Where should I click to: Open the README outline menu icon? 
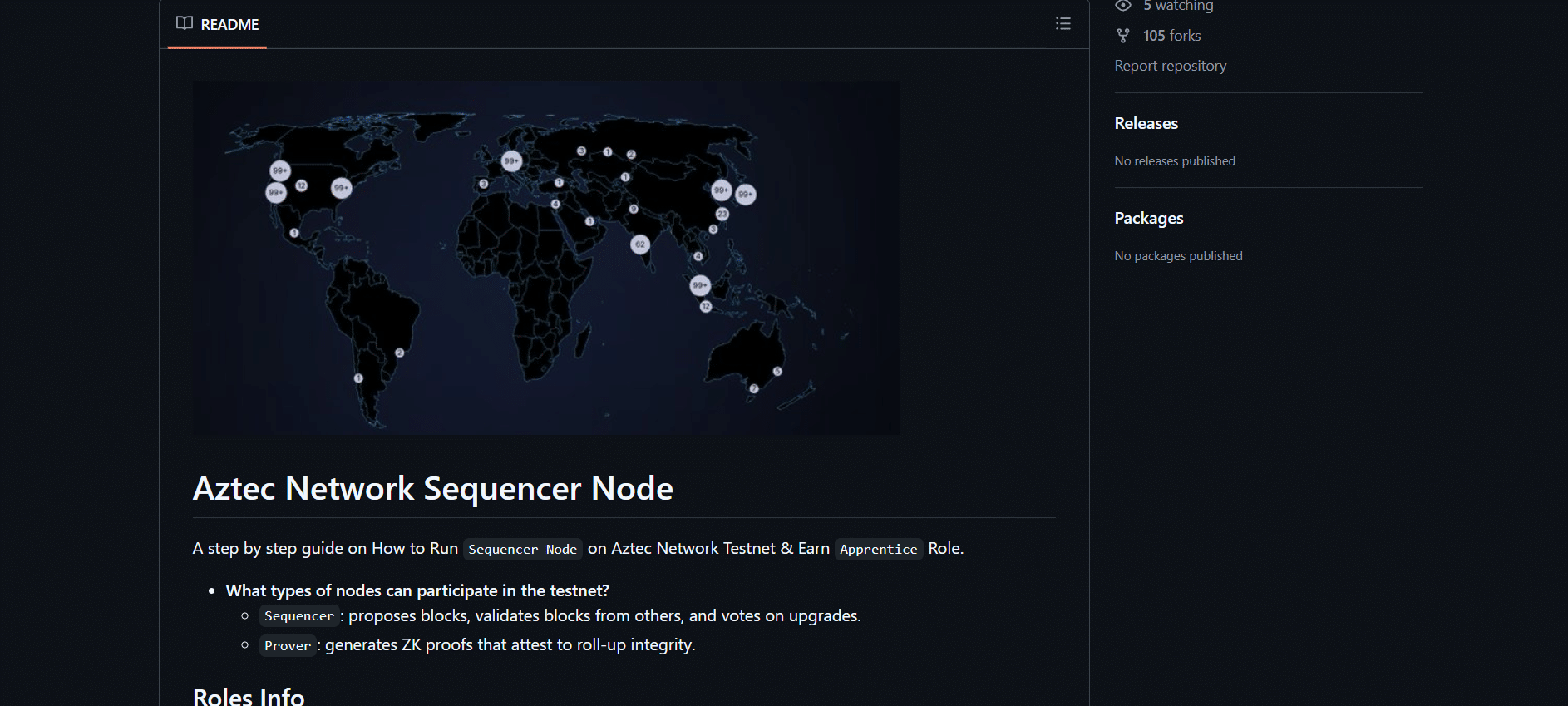click(x=1063, y=23)
